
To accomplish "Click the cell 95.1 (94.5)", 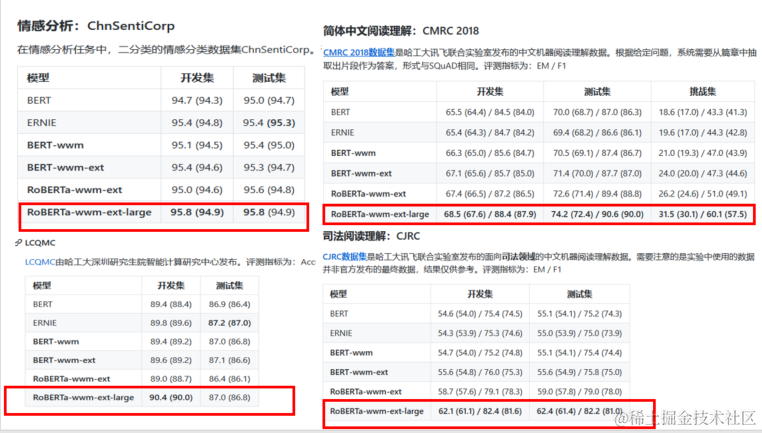I will click(197, 145).
